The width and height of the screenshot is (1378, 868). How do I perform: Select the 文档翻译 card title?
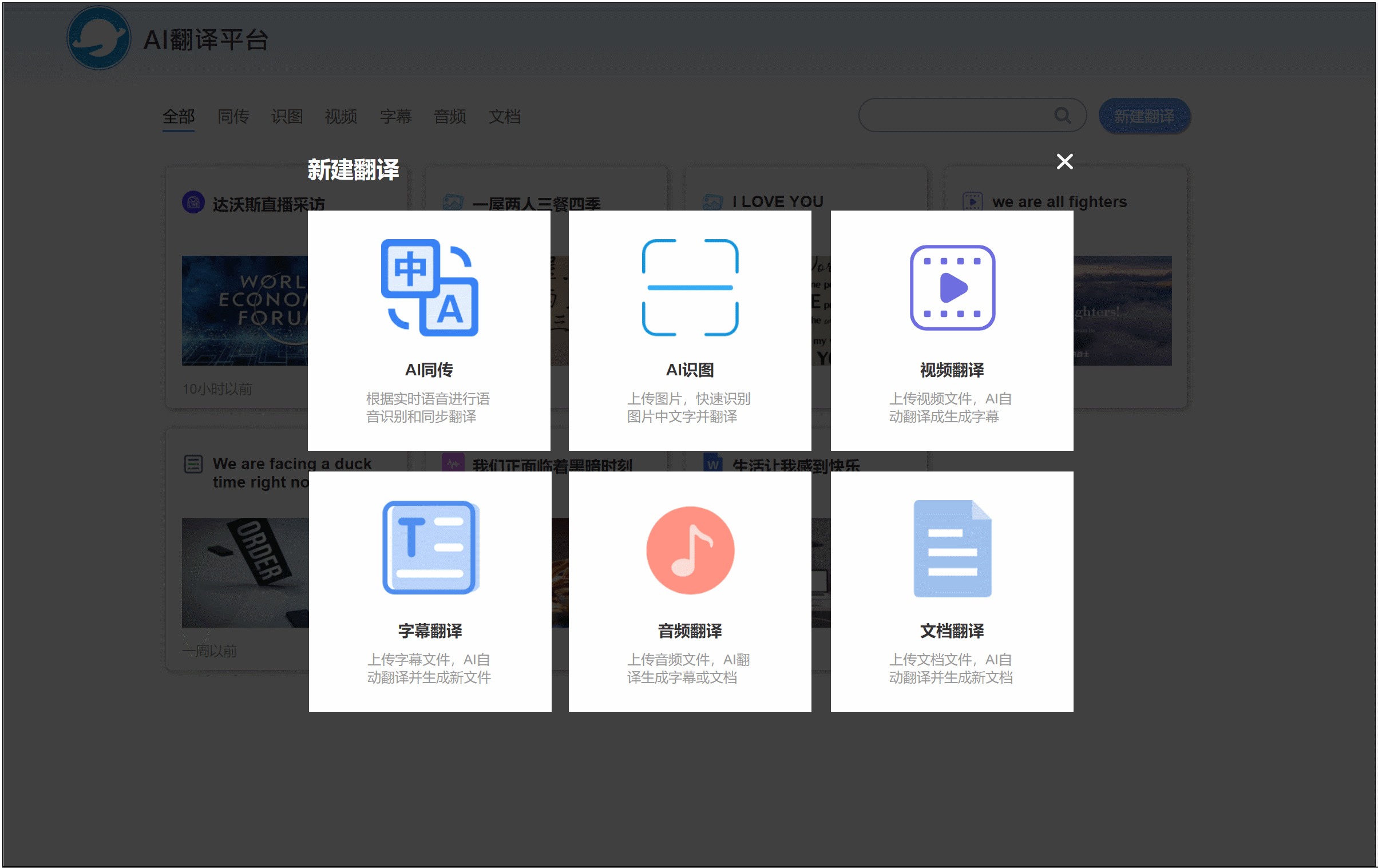click(x=952, y=631)
